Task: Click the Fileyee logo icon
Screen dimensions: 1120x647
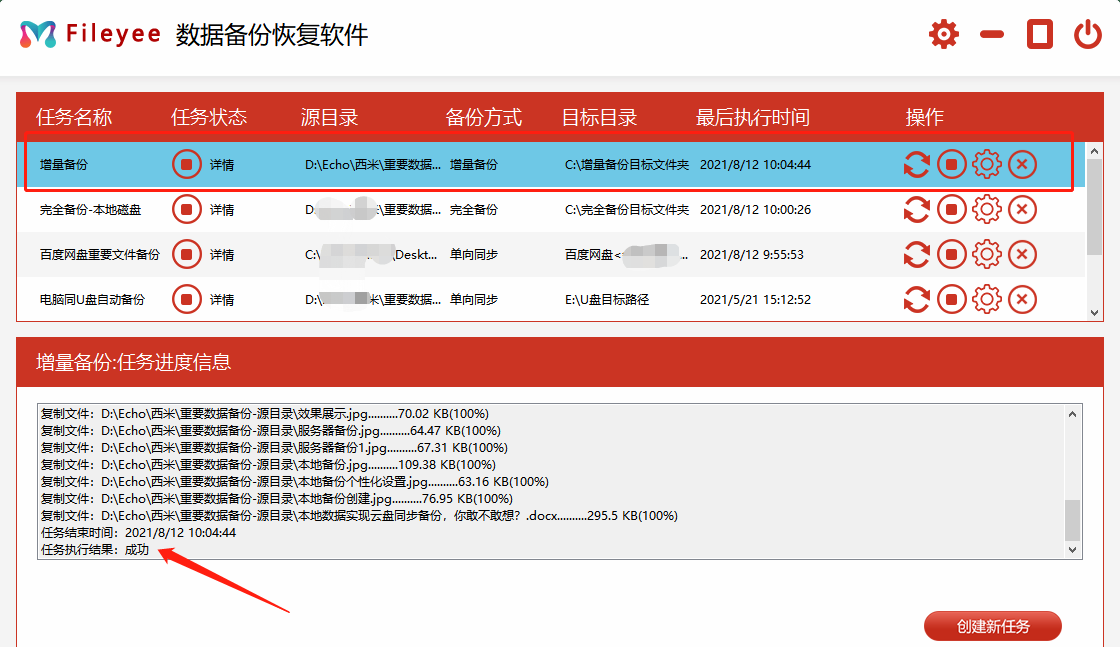Action: (x=36, y=32)
